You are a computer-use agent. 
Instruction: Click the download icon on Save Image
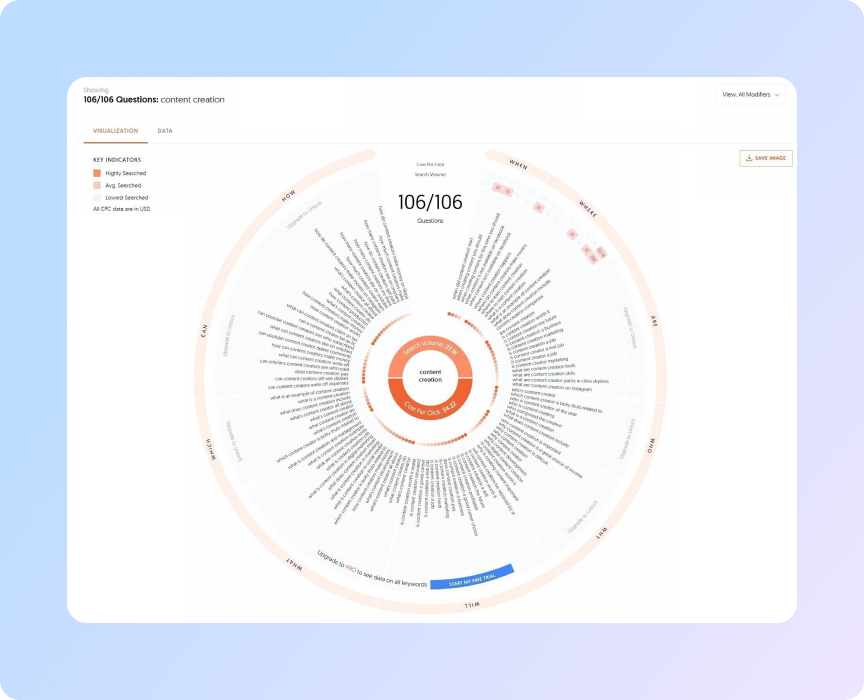pos(748,158)
